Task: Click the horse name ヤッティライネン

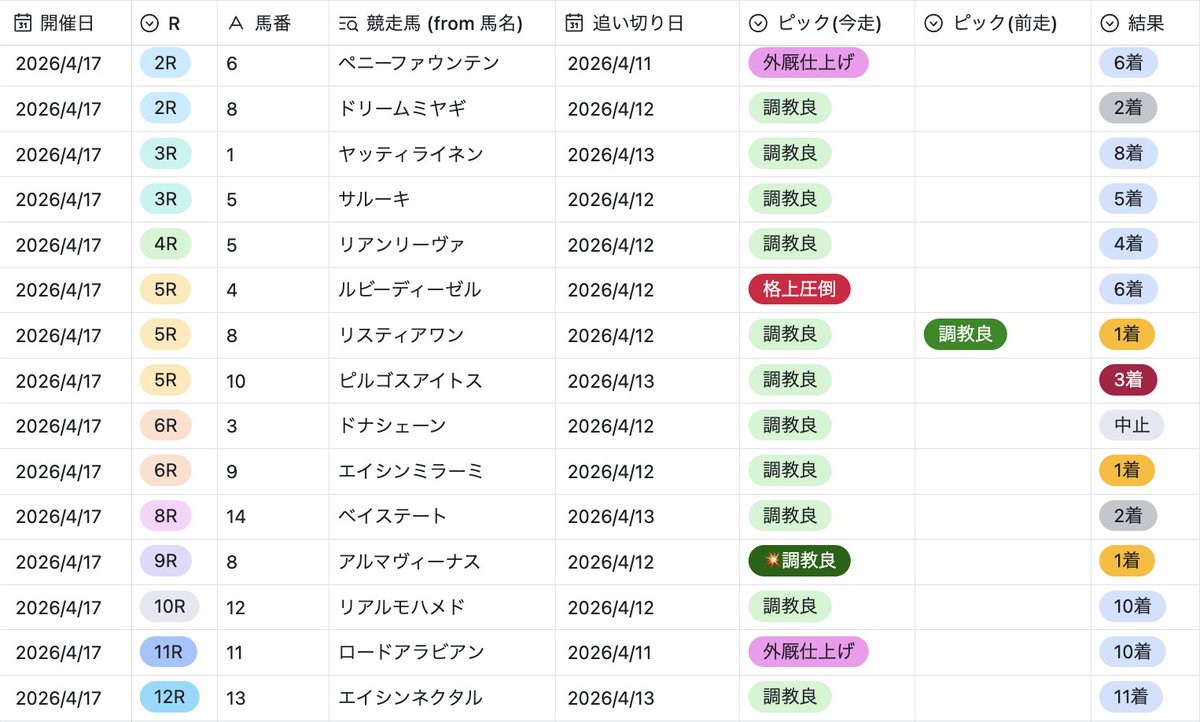Action: click(411, 154)
